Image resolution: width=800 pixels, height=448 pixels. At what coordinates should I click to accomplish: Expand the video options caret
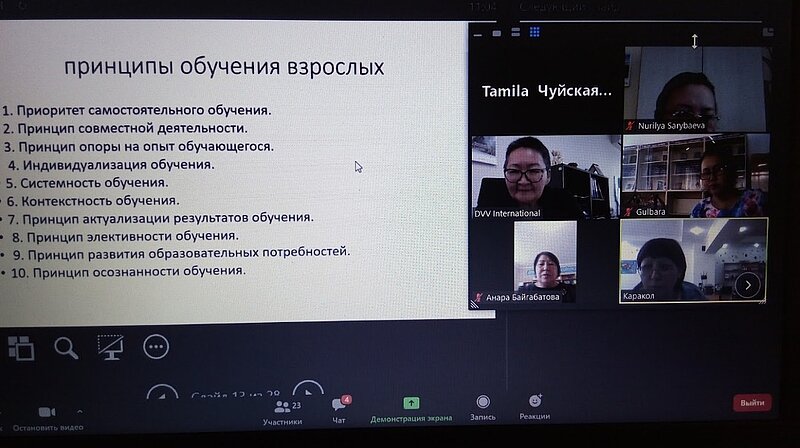pos(79,410)
